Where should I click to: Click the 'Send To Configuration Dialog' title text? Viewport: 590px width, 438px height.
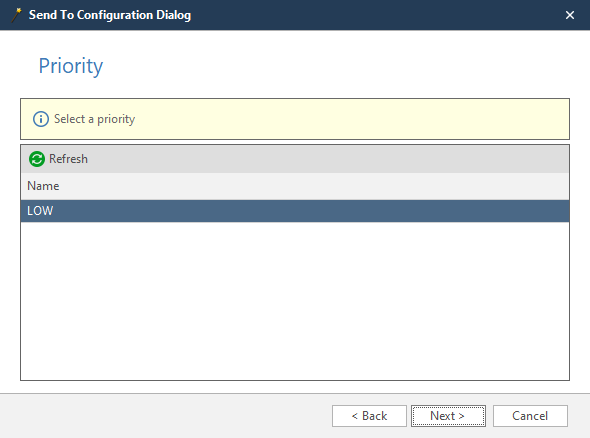110,15
